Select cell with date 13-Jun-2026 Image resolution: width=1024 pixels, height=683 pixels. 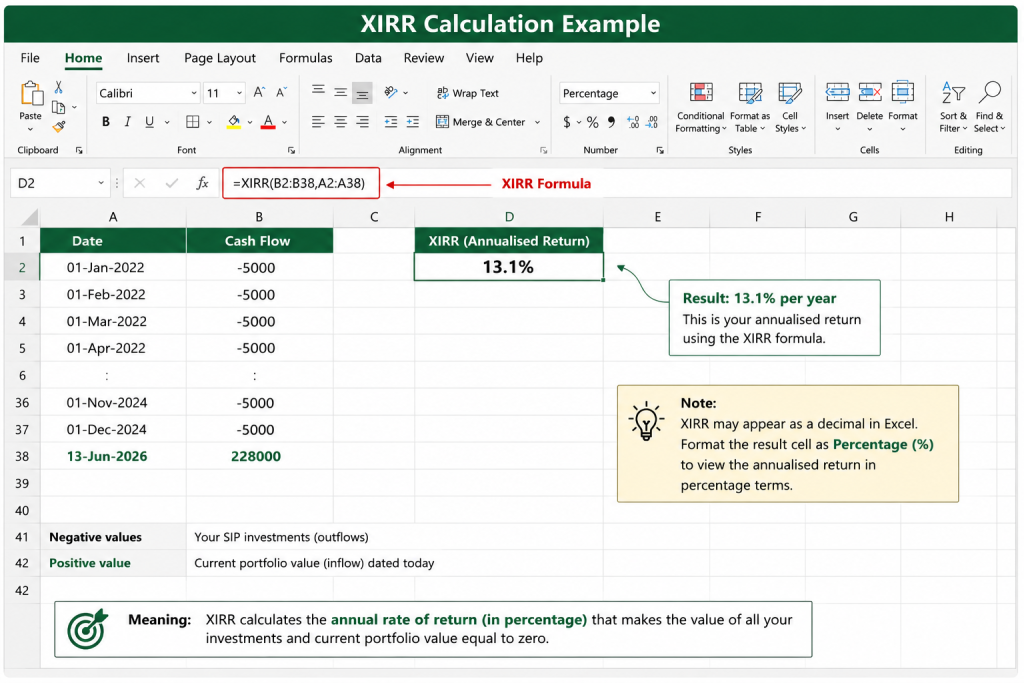[113, 456]
